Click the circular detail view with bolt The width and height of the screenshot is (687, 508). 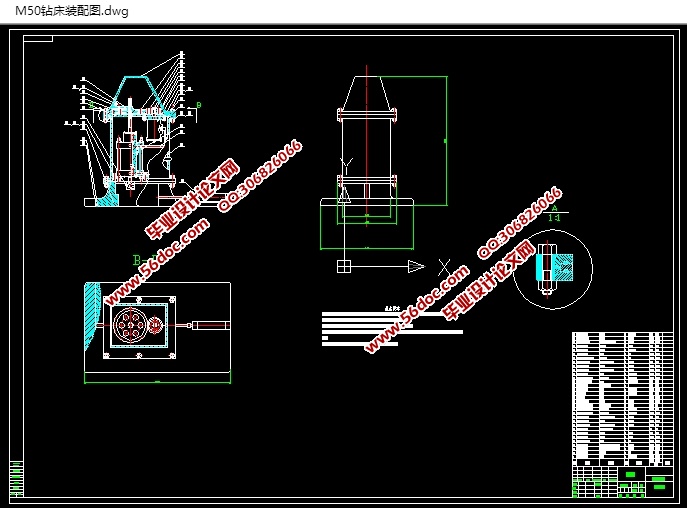pyautogui.click(x=552, y=268)
